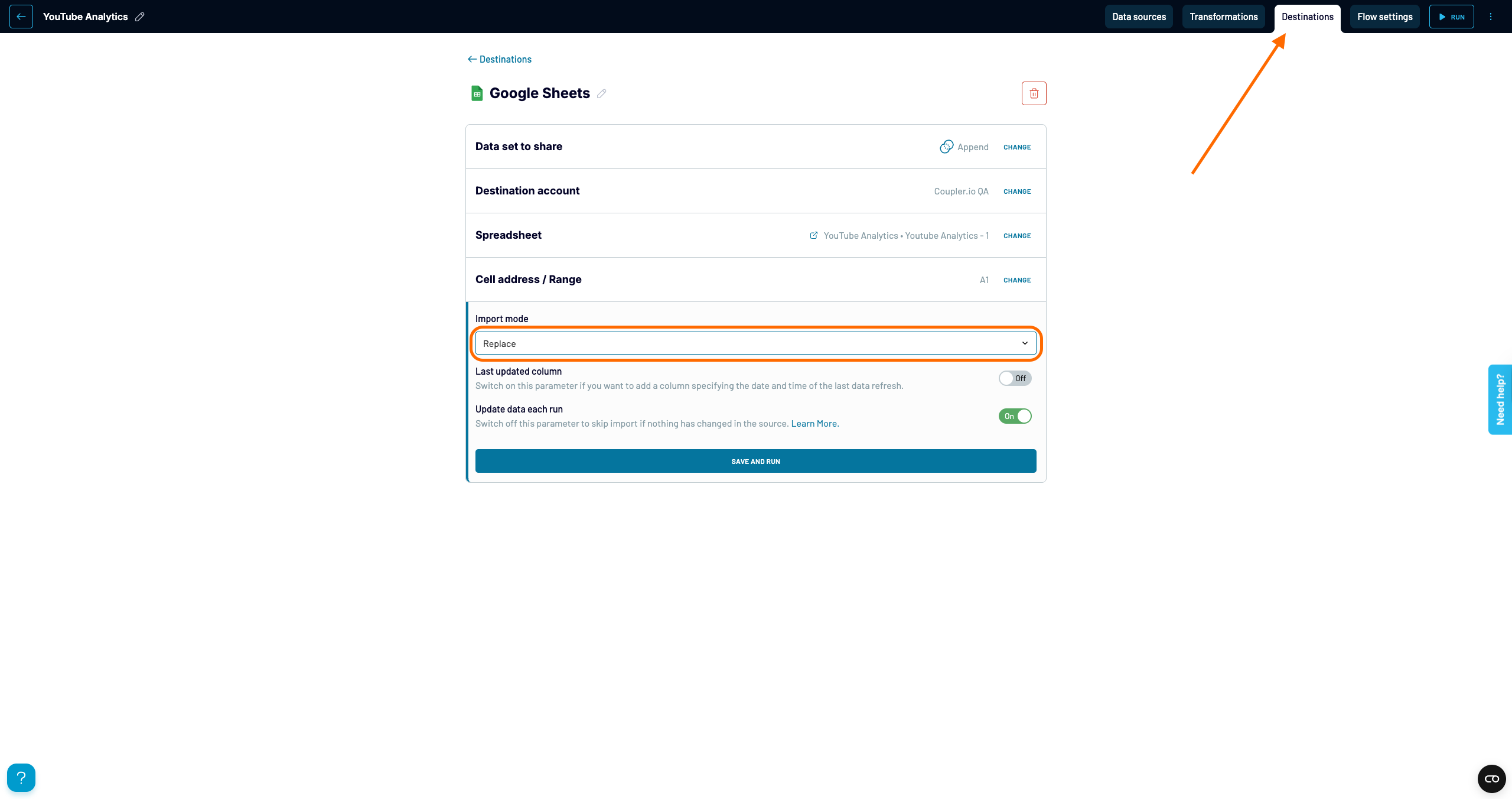Open the question mark help widget
This screenshot has width=1512, height=799.
pyautogui.click(x=21, y=778)
